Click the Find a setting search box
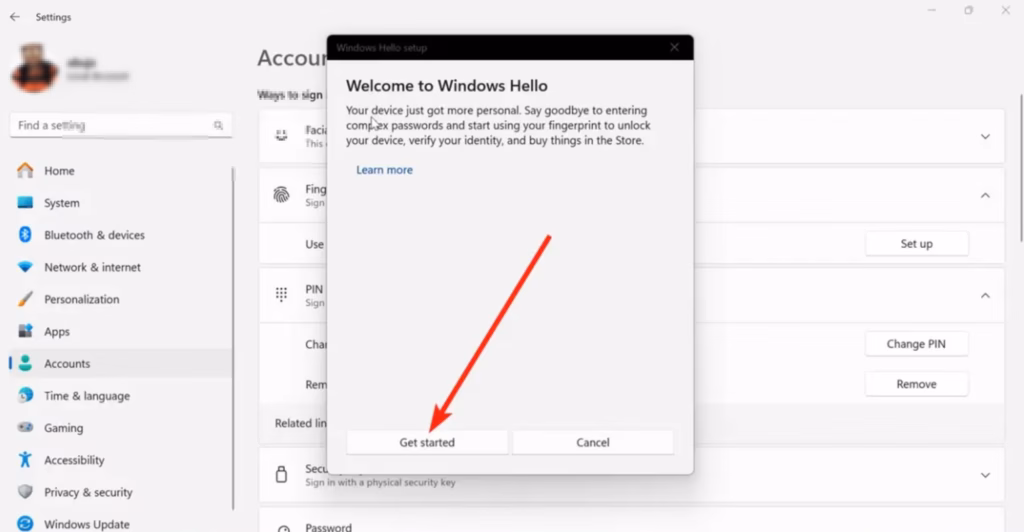Image resolution: width=1024 pixels, height=532 pixels. [110, 126]
